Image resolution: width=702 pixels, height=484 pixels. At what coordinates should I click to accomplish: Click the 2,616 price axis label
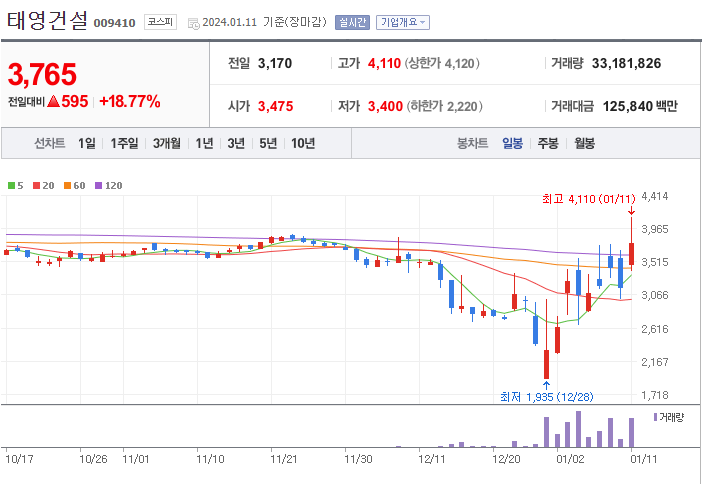(655, 329)
